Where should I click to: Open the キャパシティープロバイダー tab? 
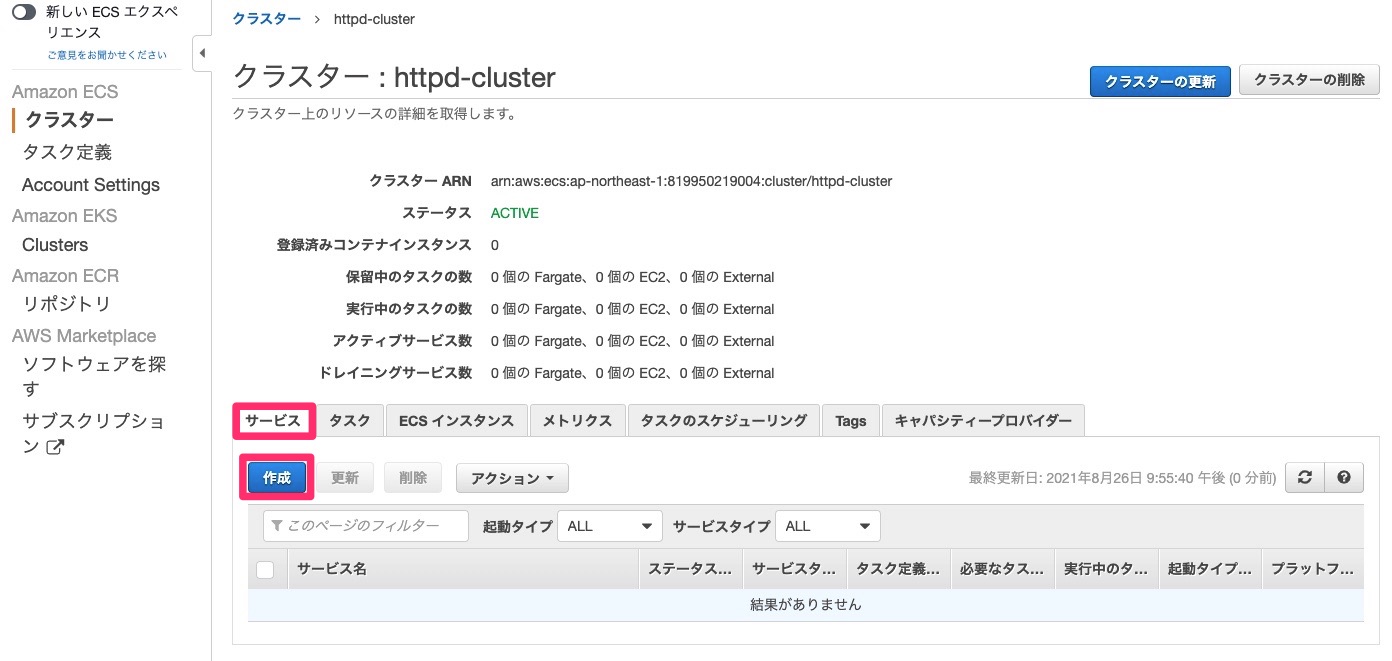pos(982,420)
